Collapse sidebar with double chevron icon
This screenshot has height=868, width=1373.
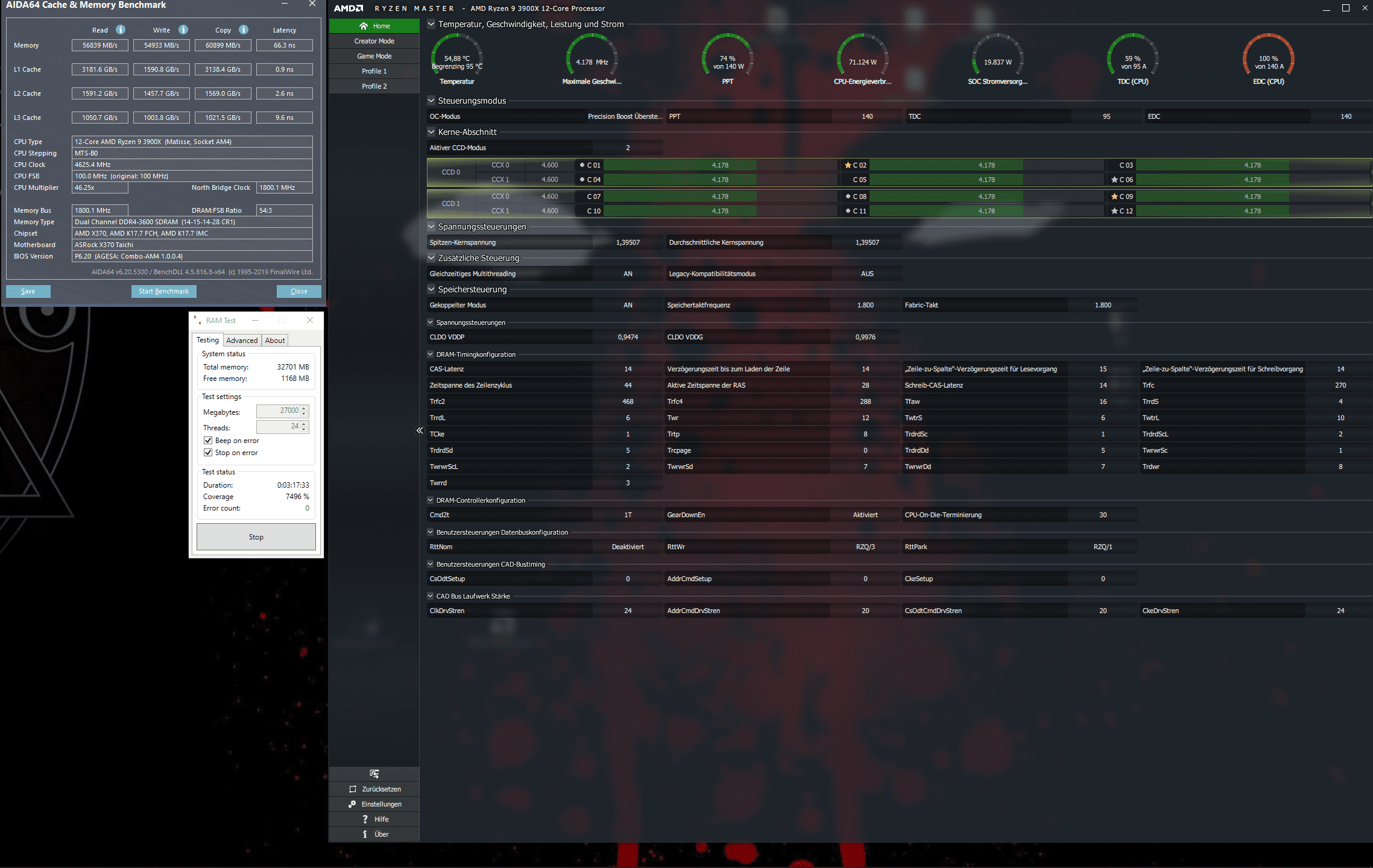[420, 430]
